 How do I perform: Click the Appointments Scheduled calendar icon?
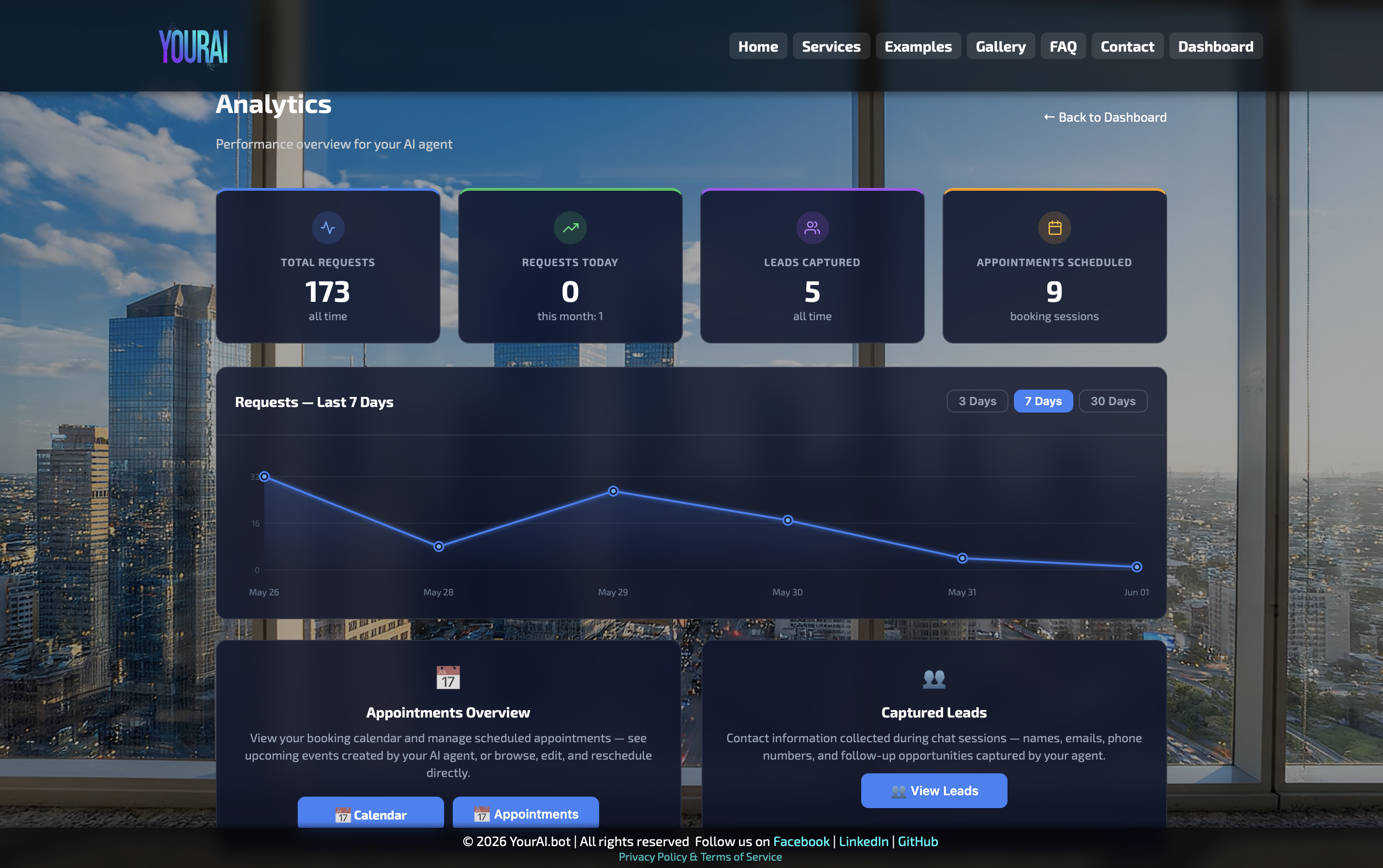[x=1054, y=228]
